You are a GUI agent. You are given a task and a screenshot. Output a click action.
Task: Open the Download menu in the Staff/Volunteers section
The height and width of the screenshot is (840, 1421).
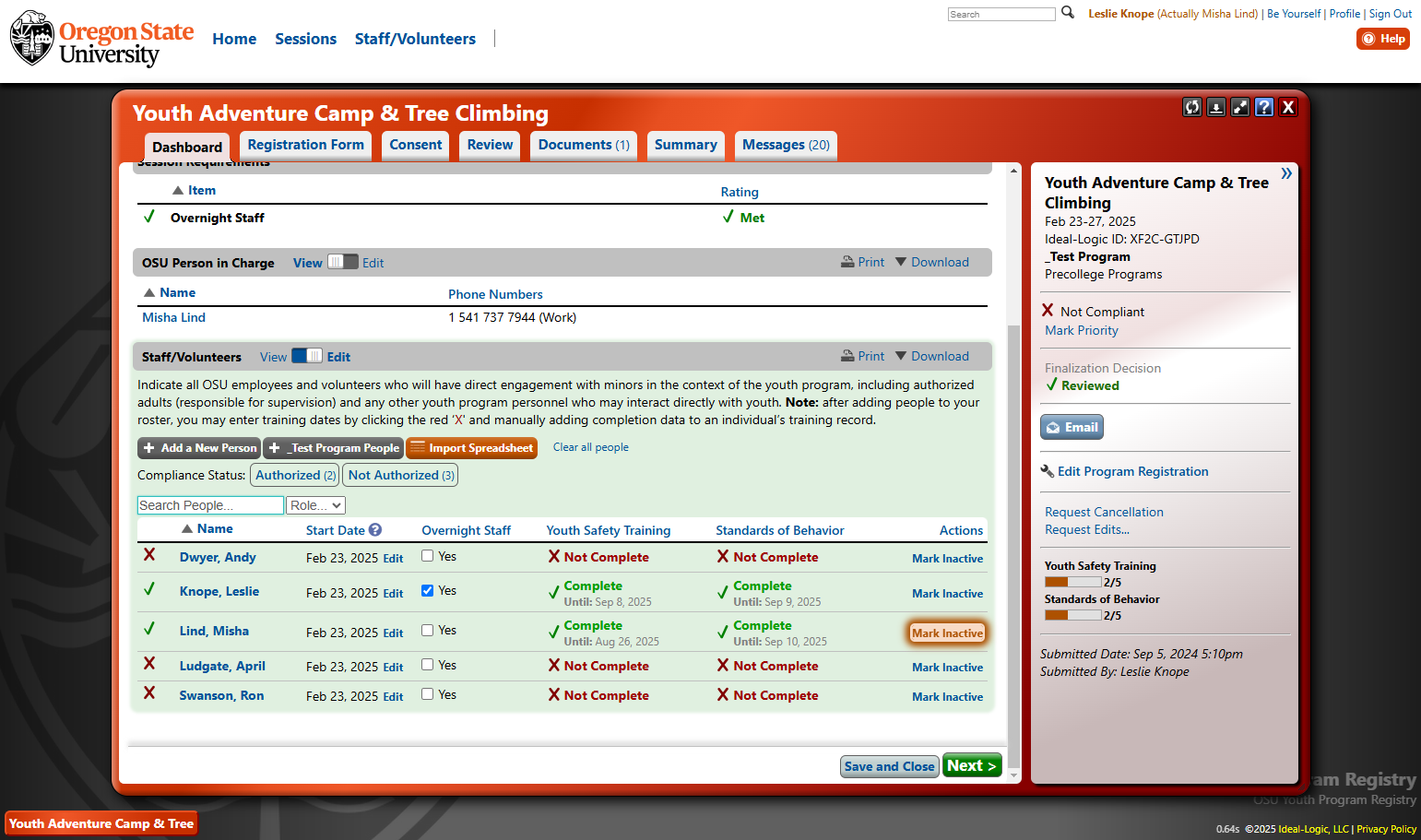932,356
